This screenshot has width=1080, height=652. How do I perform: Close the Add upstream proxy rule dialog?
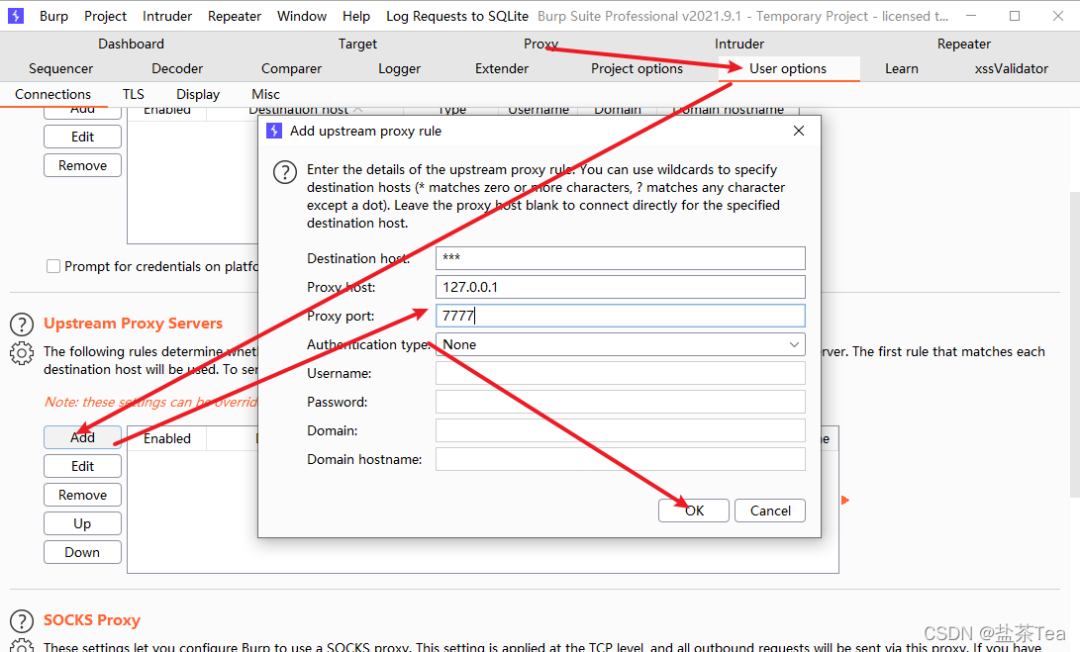798,131
